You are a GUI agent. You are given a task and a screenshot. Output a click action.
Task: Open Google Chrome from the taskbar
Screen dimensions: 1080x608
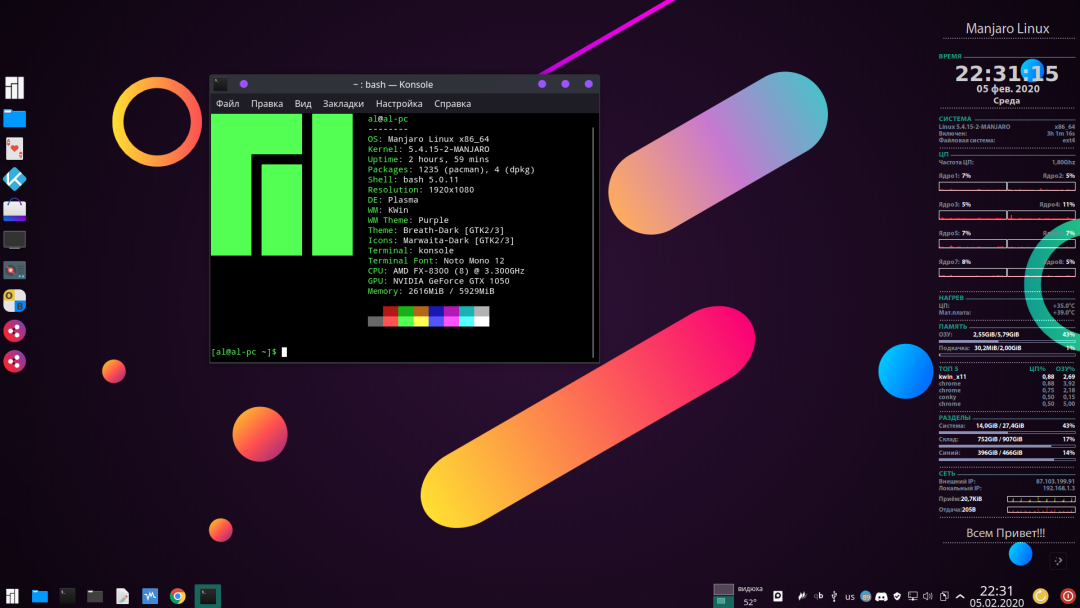[176, 595]
